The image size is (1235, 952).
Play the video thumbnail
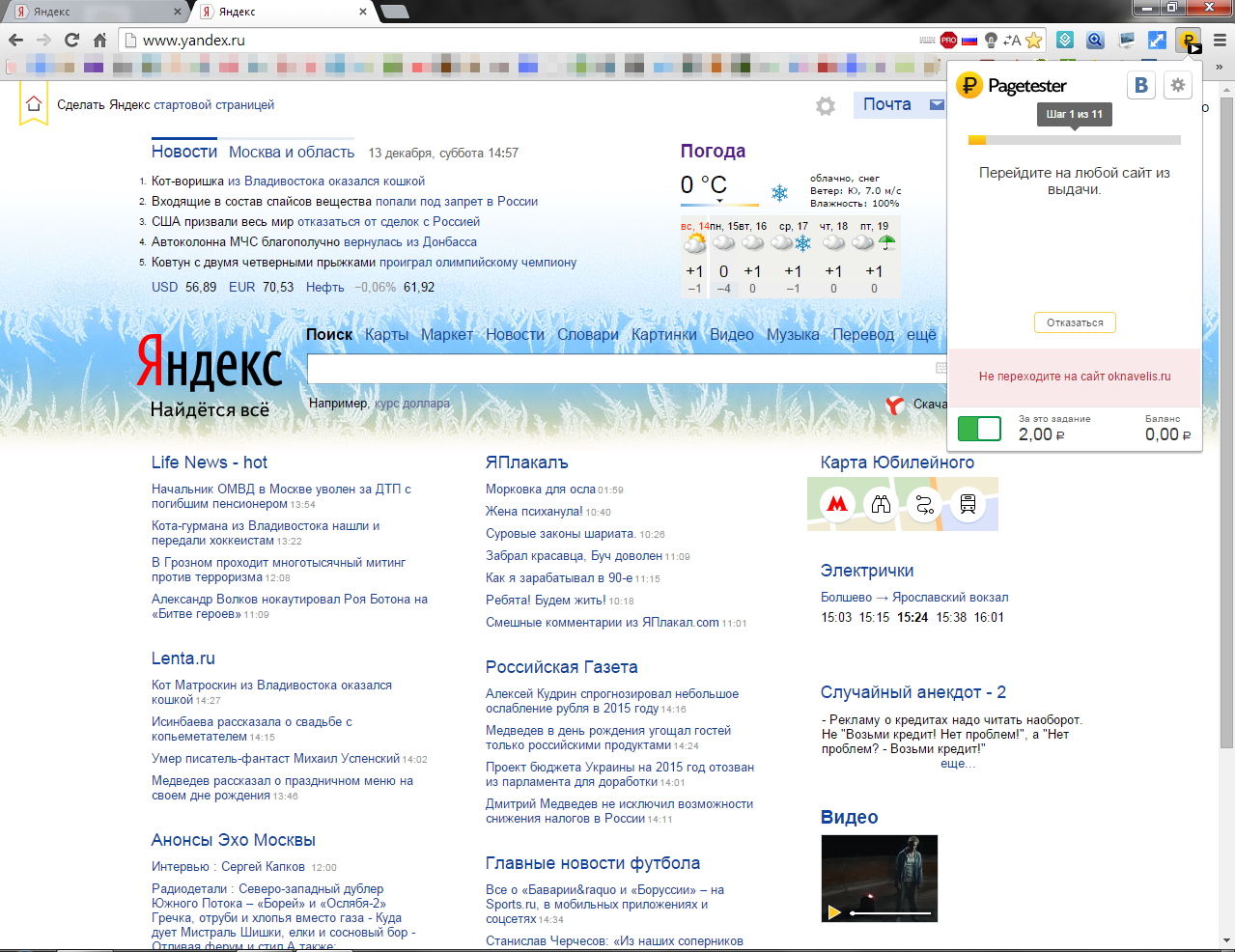tap(833, 911)
